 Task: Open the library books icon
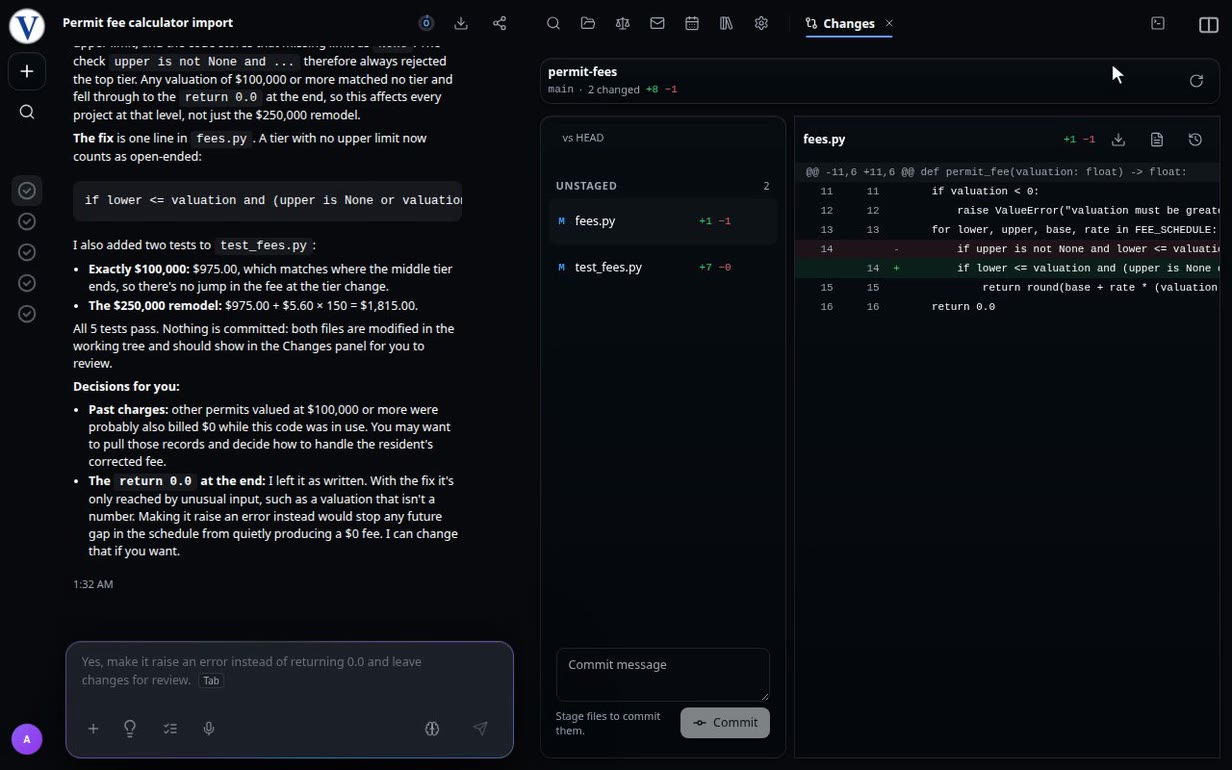tap(726, 23)
